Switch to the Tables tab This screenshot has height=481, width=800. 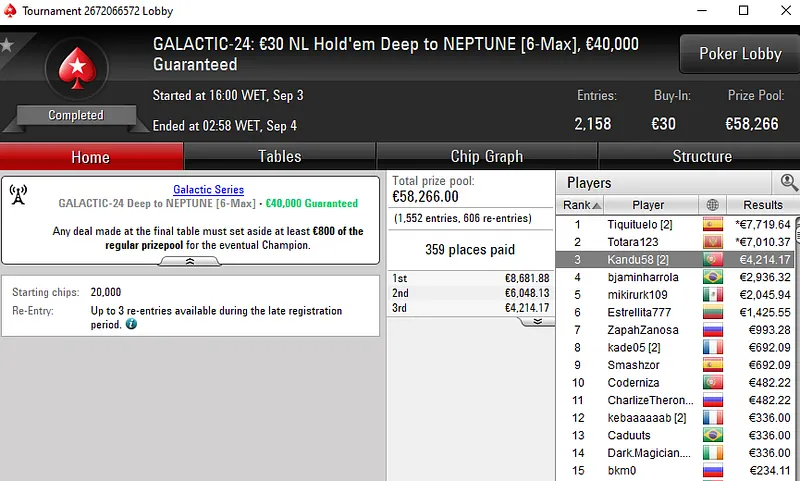(x=280, y=156)
